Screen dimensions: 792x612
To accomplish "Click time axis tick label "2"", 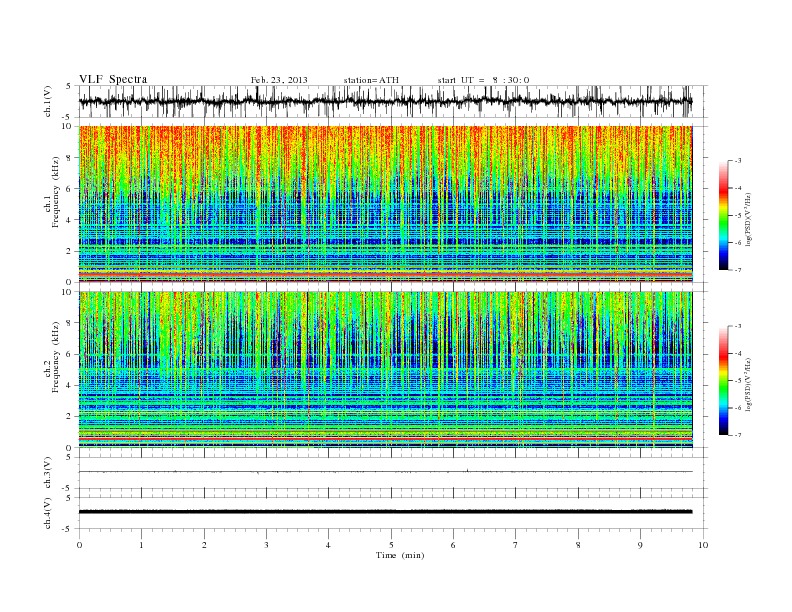I will coord(204,545).
